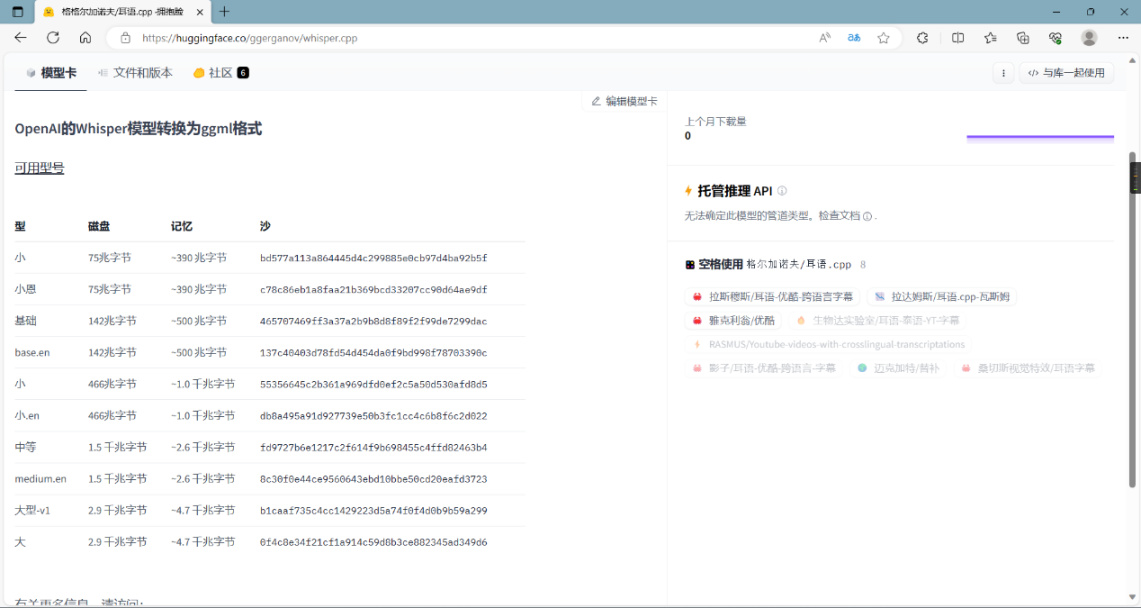Open space 桑切斯视觉特效/耳语字幕

1027,368
